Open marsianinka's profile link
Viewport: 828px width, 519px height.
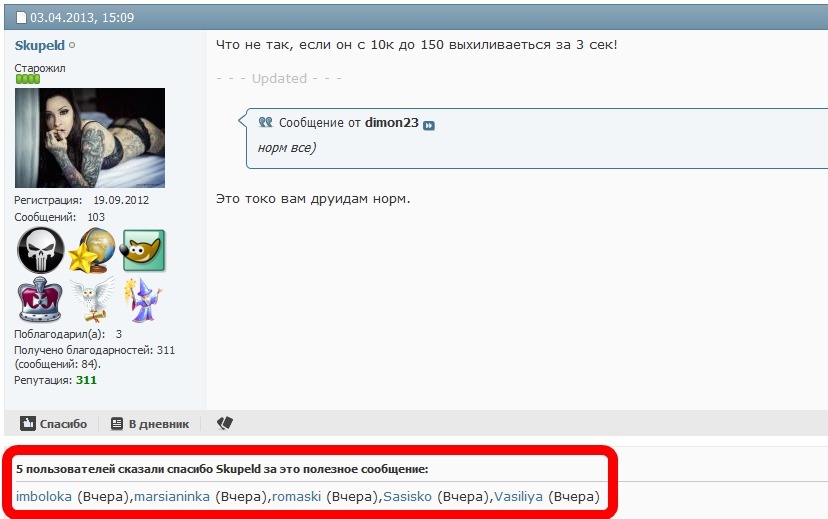click(x=172, y=496)
